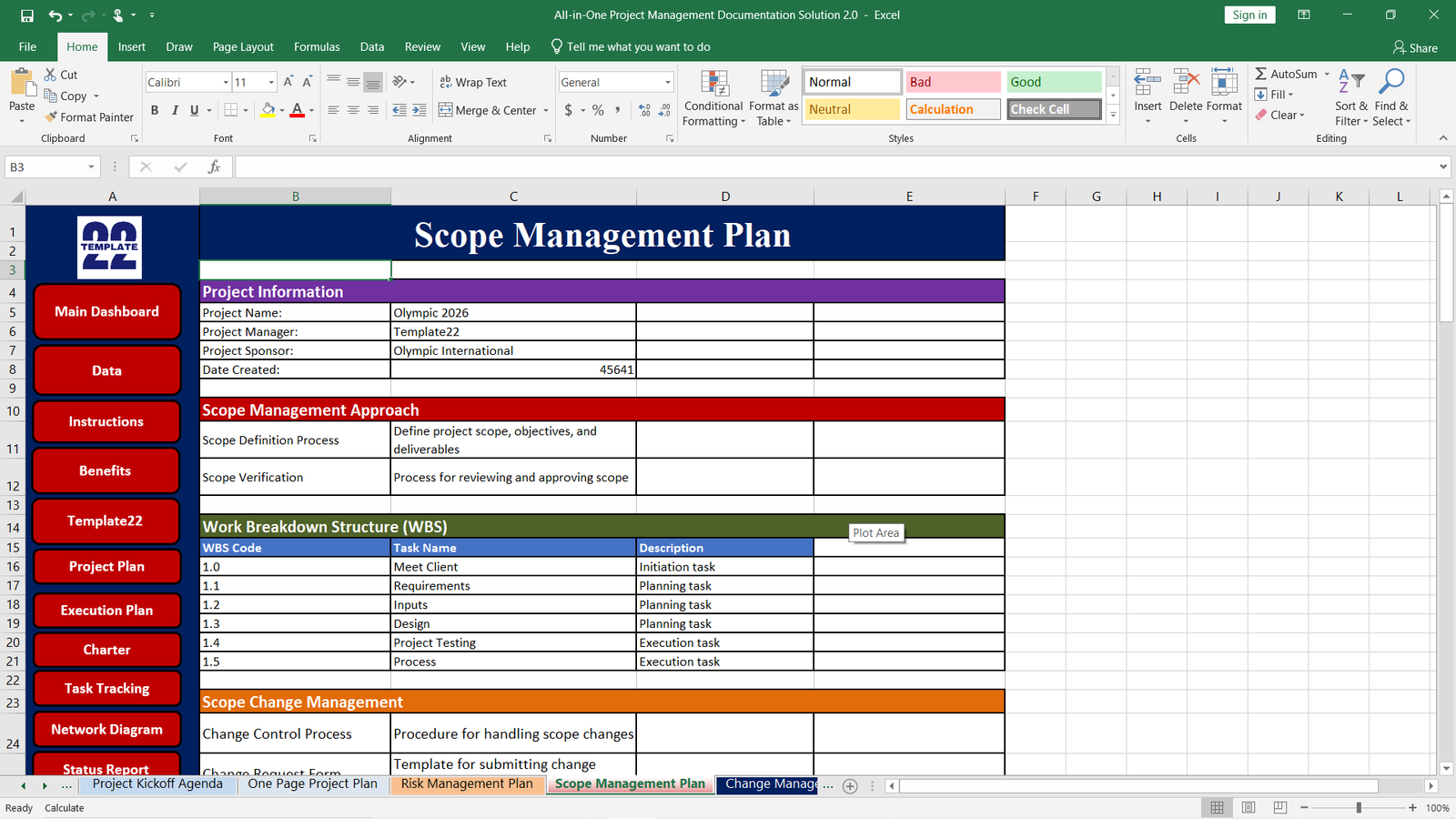Screen dimensions: 1456x819
Task: Toggle align right
Action: [x=373, y=110]
